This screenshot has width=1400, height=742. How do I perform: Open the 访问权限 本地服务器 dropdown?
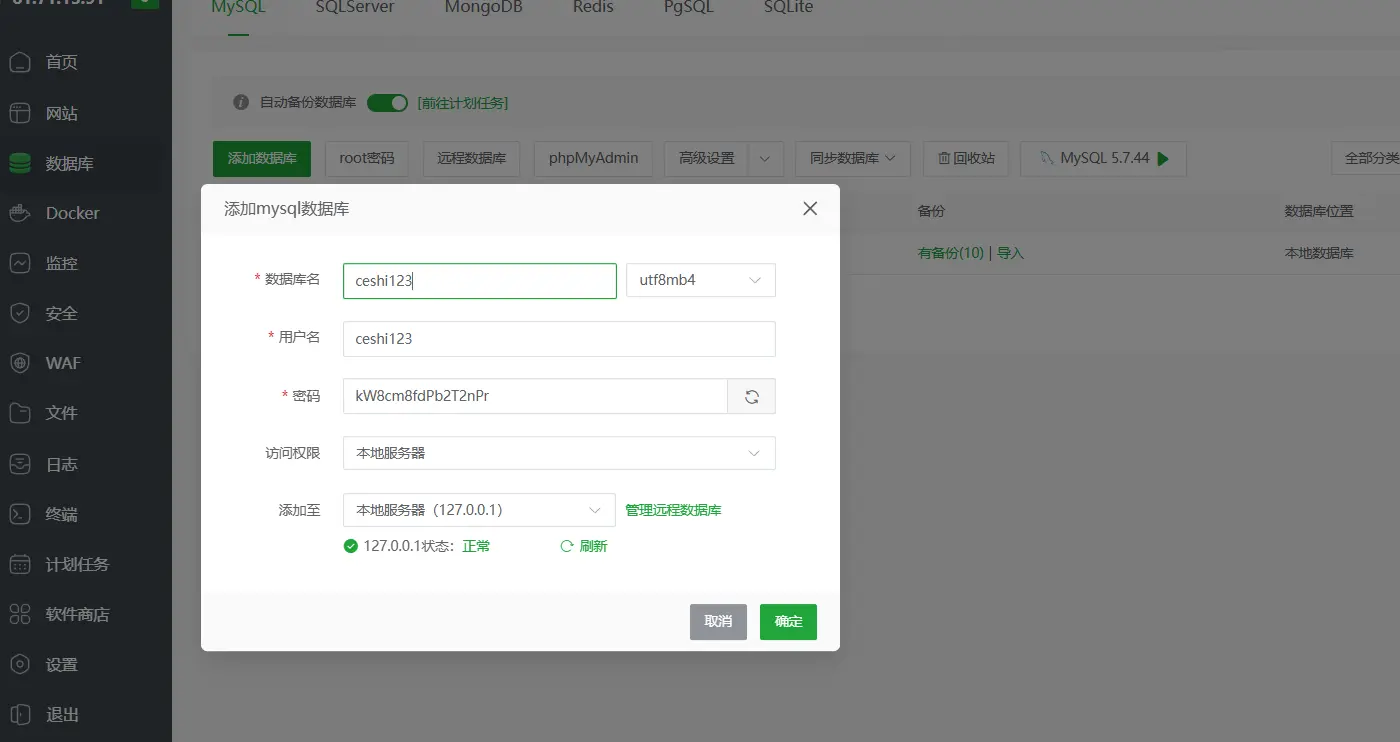point(559,453)
